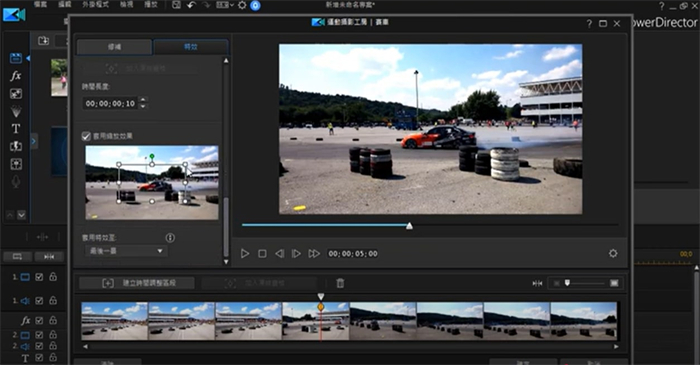
Task: Click the info icon beside apply effect label
Action: point(170,237)
